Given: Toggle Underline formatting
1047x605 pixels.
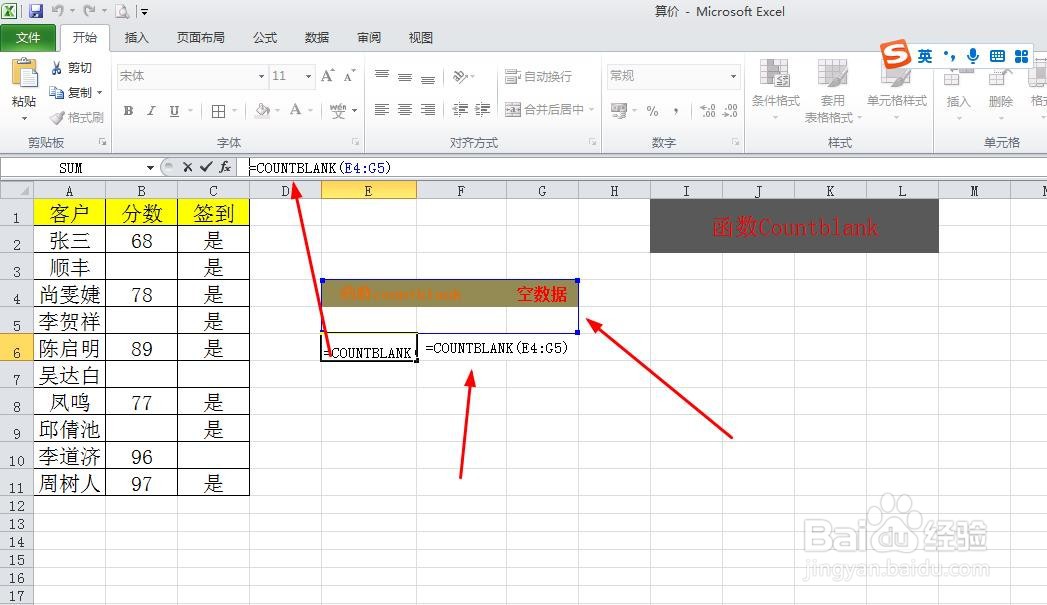Looking at the screenshot, I should [x=174, y=111].
